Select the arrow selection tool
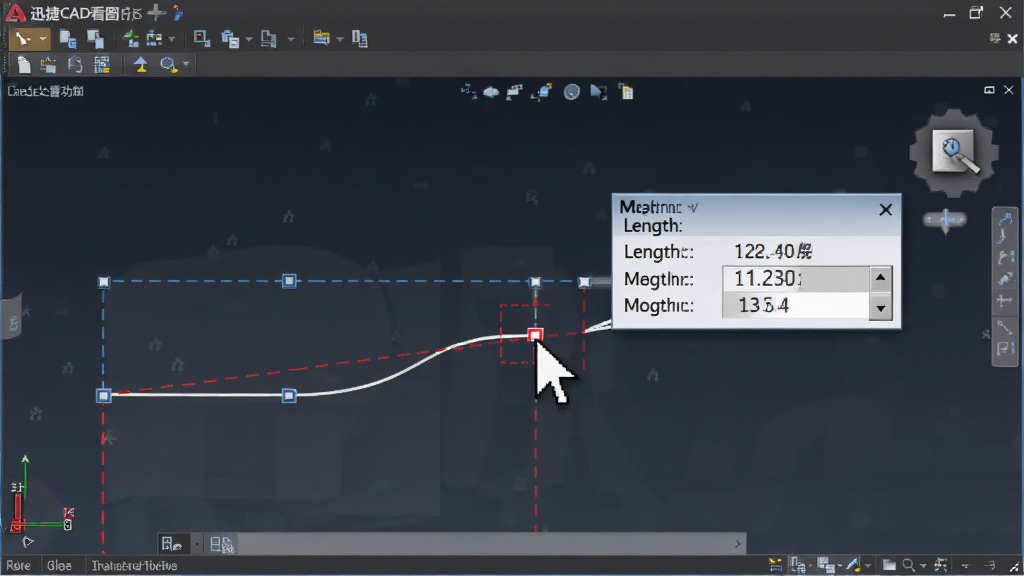The height and width of the screenshot is (576, 1024). tap(24, 39)
